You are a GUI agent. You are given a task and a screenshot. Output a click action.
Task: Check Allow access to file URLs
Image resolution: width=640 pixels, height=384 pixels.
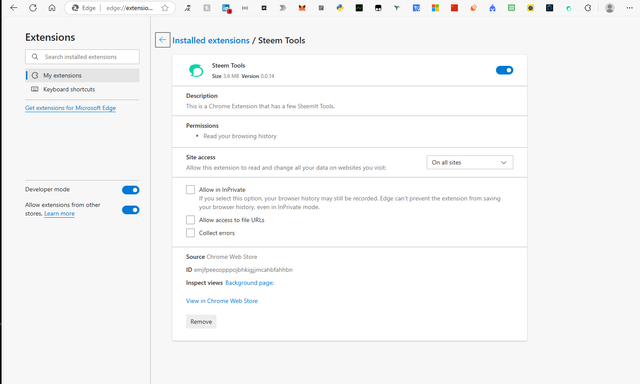click(x=190, y=220)
